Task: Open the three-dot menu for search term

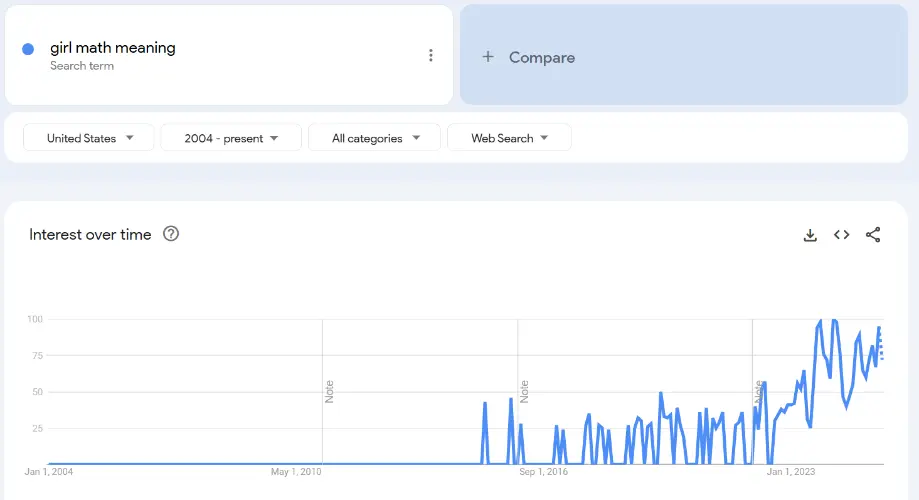Action: [x=431, y=56]
